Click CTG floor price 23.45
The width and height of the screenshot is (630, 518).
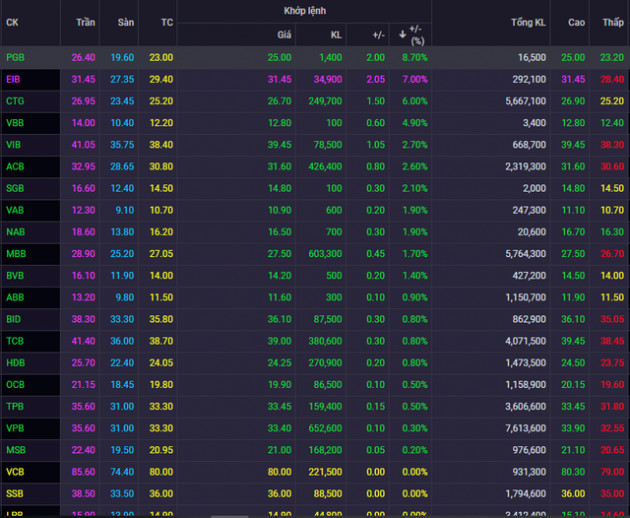[x=122, y=101]
